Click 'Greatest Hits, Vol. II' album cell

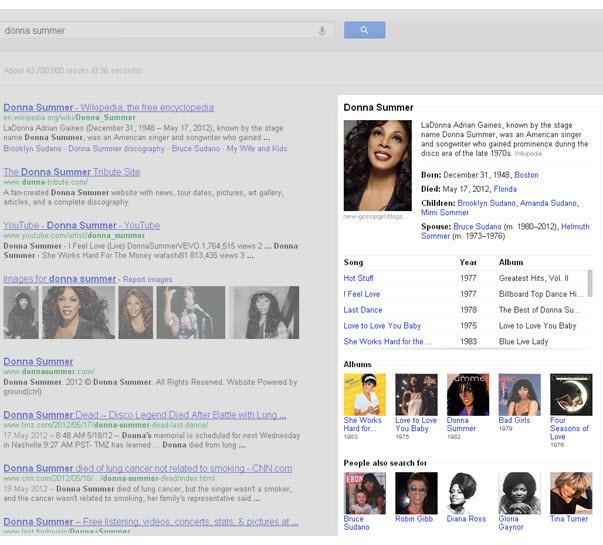(x=533, y=278)
